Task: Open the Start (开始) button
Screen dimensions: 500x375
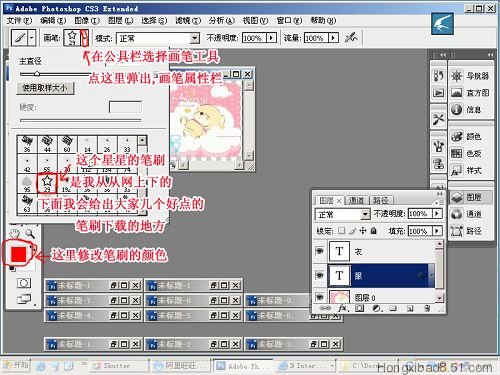Action: (16, 366)
